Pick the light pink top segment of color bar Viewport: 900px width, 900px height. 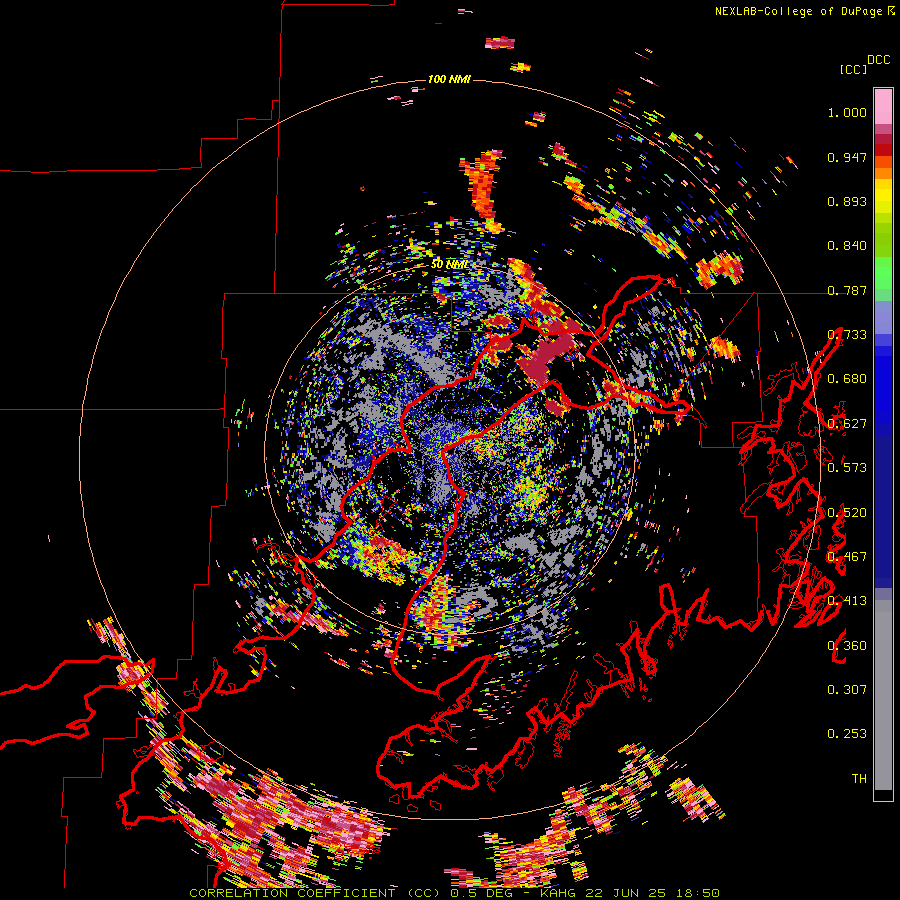click(883, 106)
